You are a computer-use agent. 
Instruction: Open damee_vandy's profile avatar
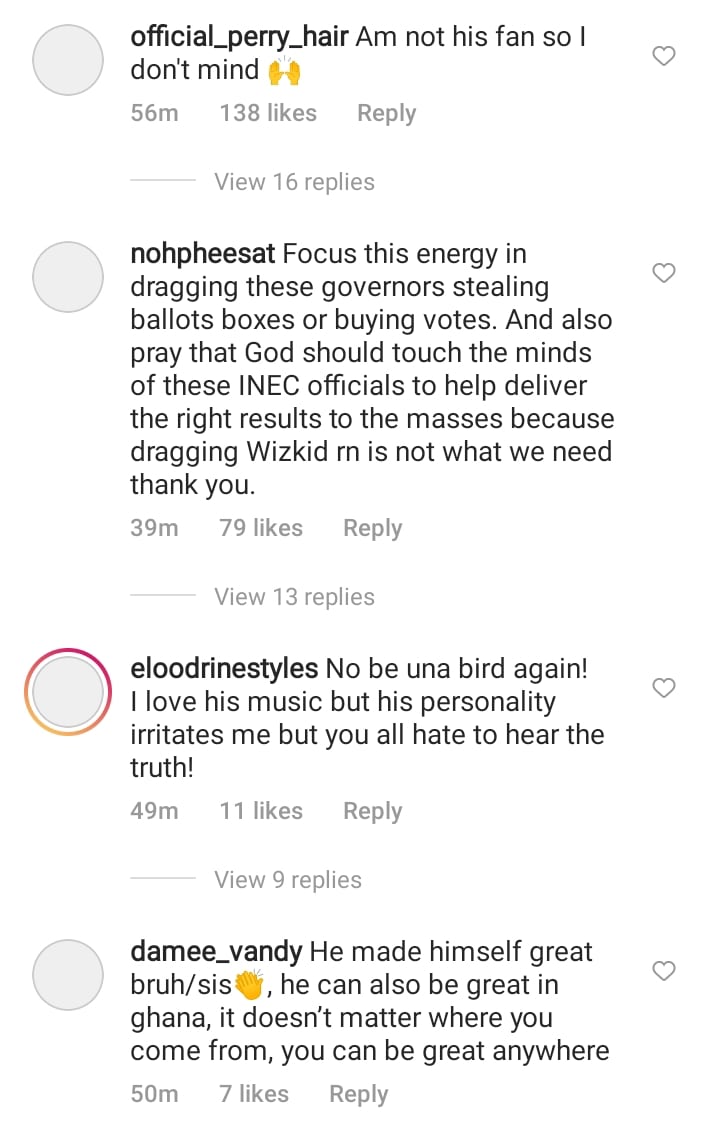tap(68, 974)
